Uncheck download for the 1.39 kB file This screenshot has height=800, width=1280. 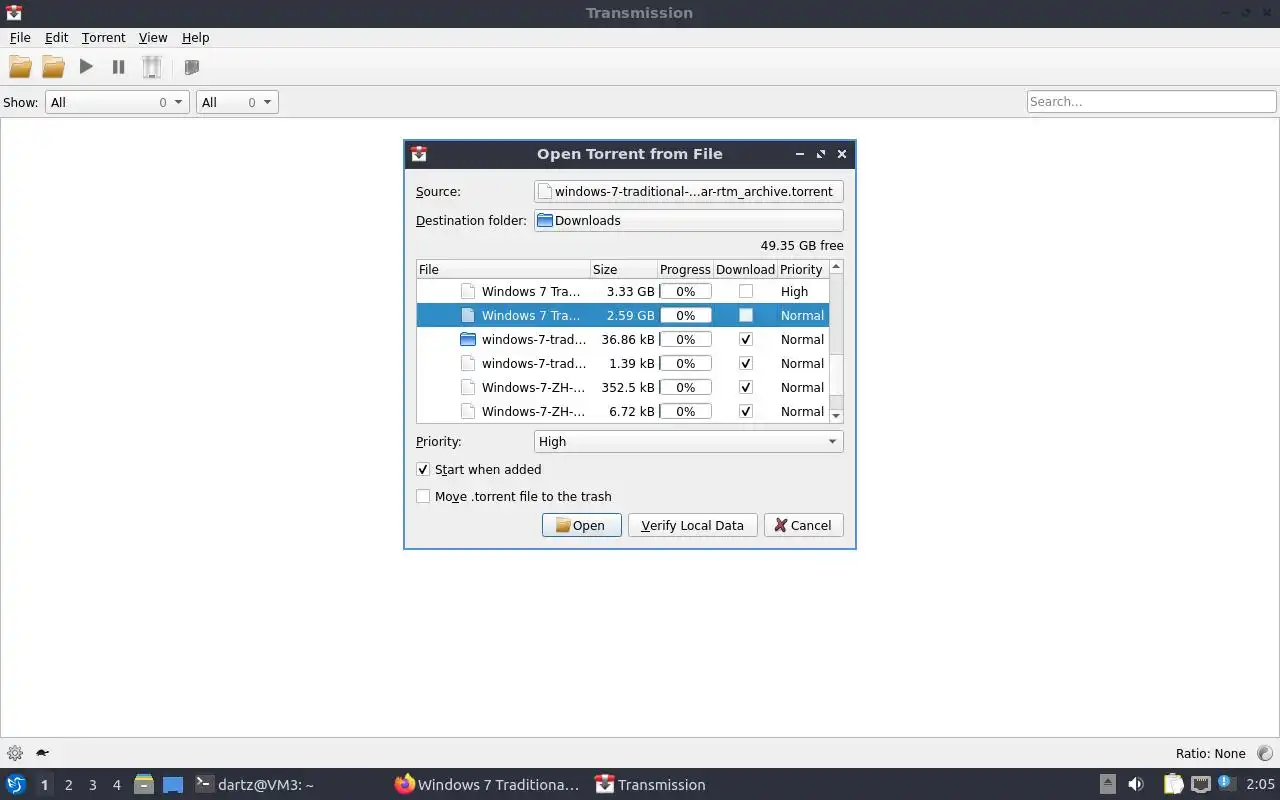746,363
